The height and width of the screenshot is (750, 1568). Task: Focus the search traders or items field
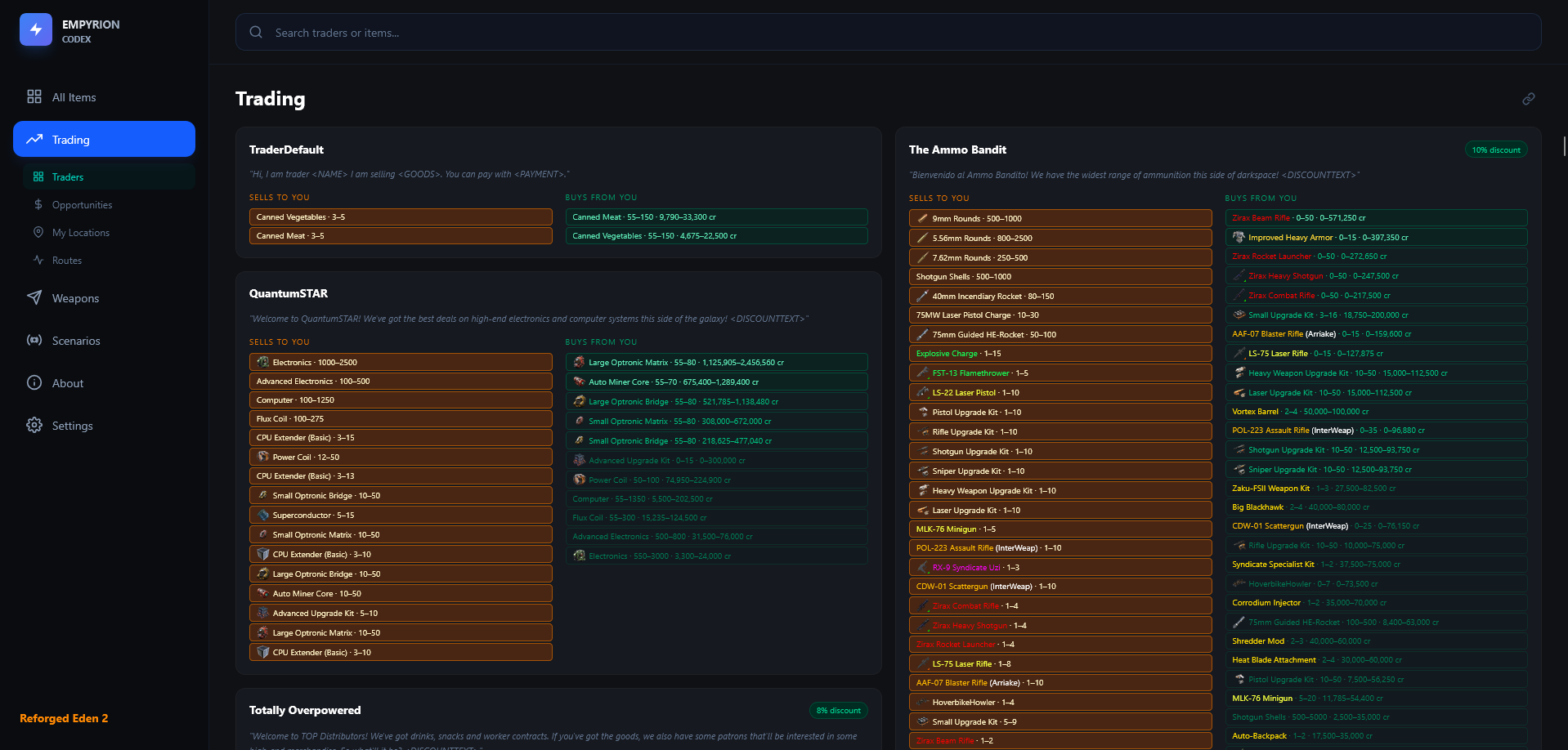pyautogui.click(x=899, y=33)
